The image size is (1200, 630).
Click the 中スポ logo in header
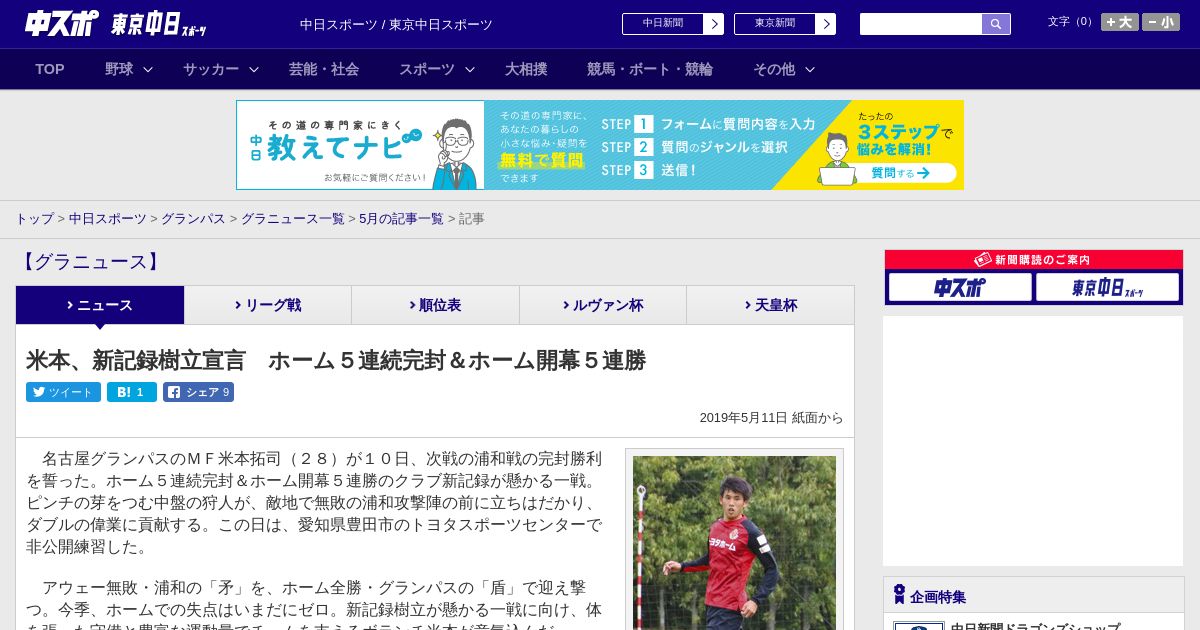coord(61,24)
